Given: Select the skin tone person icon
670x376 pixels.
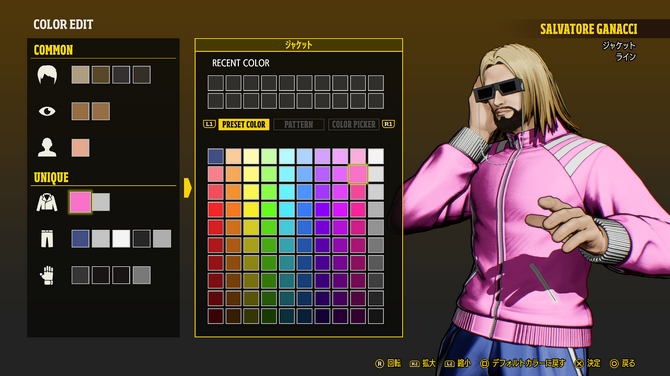Looking at the screenshot, I should click(x=47, y=148).
